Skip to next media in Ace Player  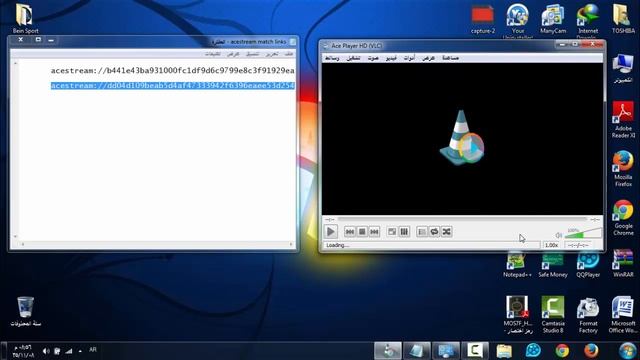click(374, 232)
